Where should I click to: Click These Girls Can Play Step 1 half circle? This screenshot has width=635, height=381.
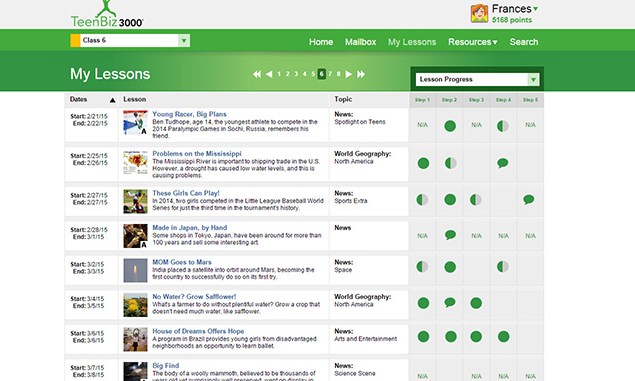tap(422, 200)
